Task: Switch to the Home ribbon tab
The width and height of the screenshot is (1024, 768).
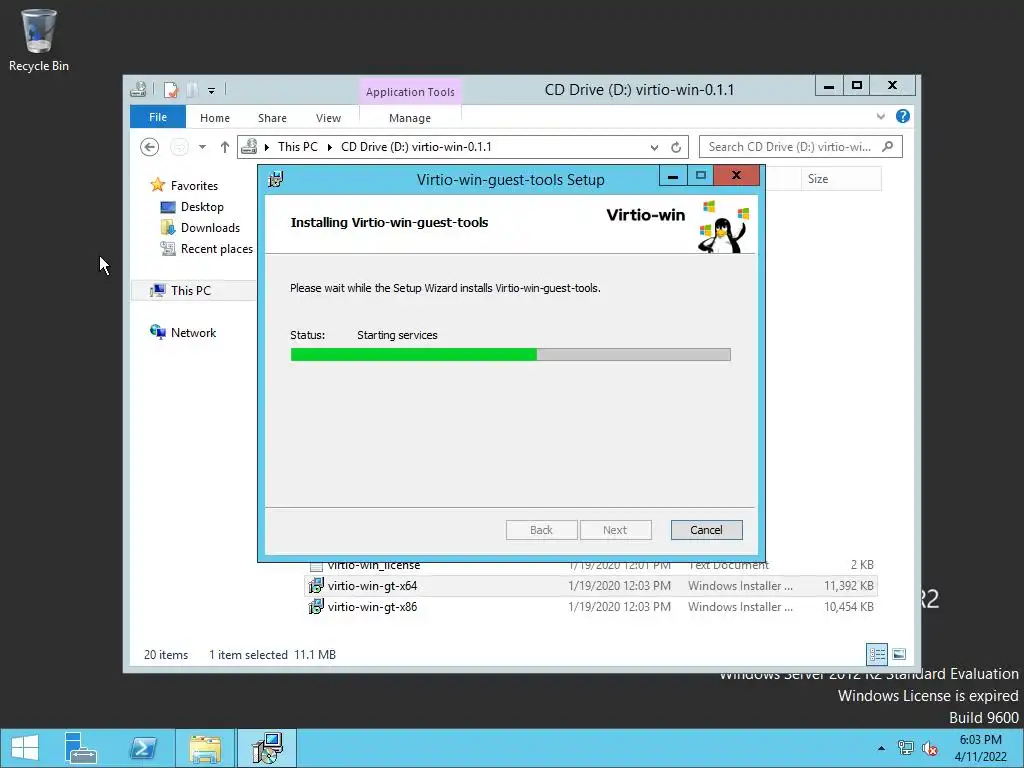Action: [215, 118]
